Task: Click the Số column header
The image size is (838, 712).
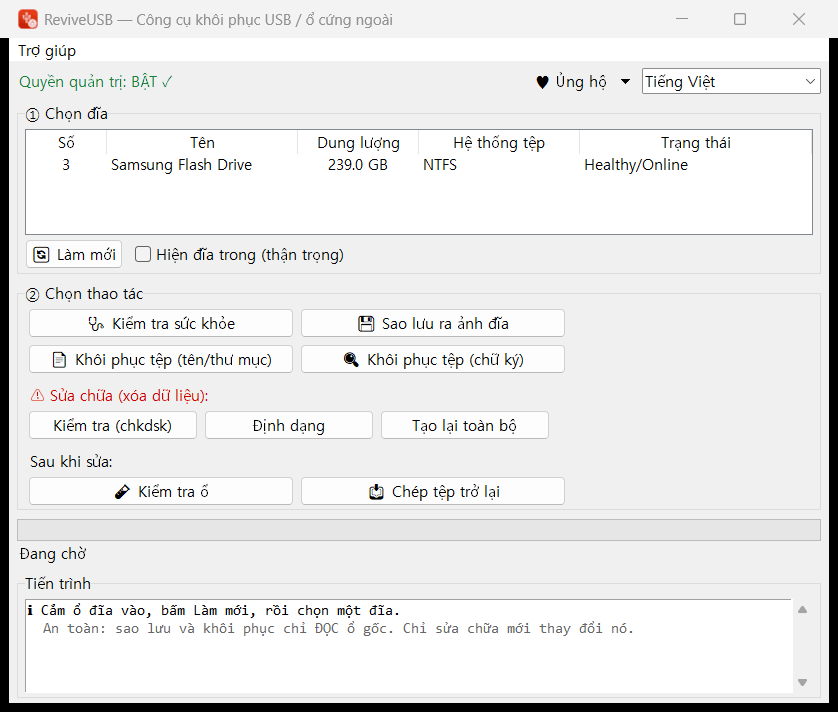Action: pyautogui.click(x=66, y=143)
